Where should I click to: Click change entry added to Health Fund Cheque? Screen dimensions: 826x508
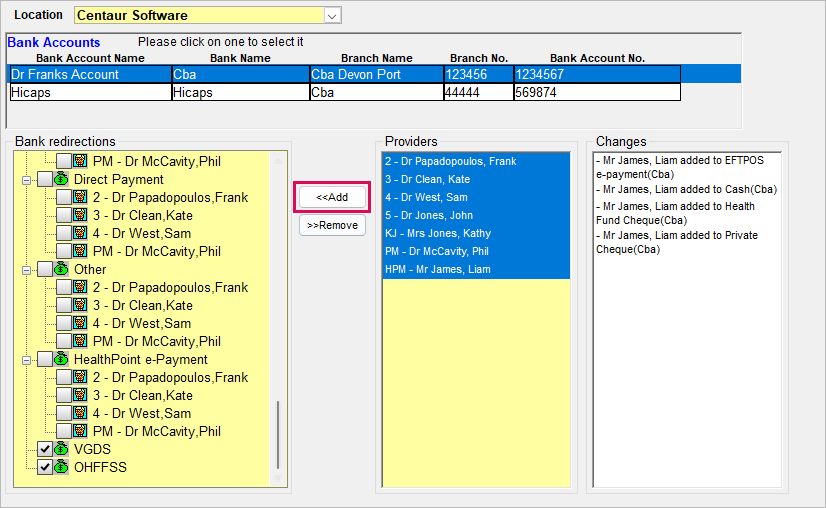click(675, 213)
